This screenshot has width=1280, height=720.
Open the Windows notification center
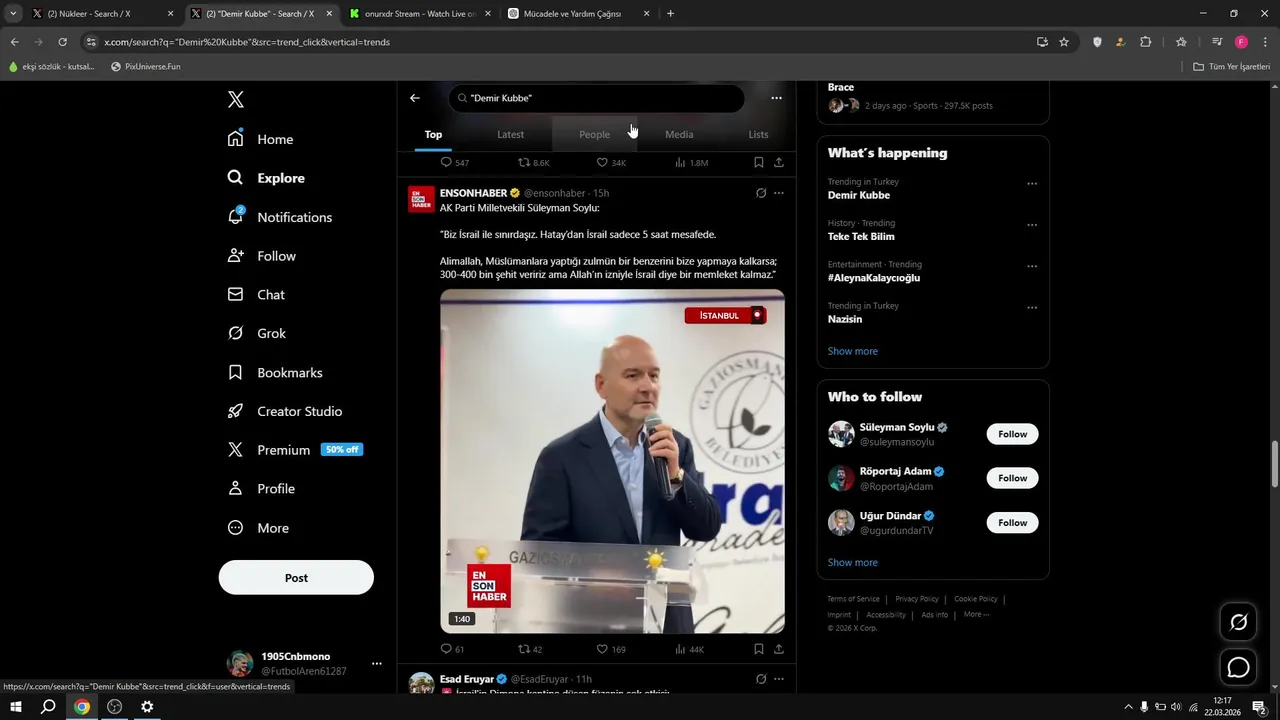pos(1259,707)
